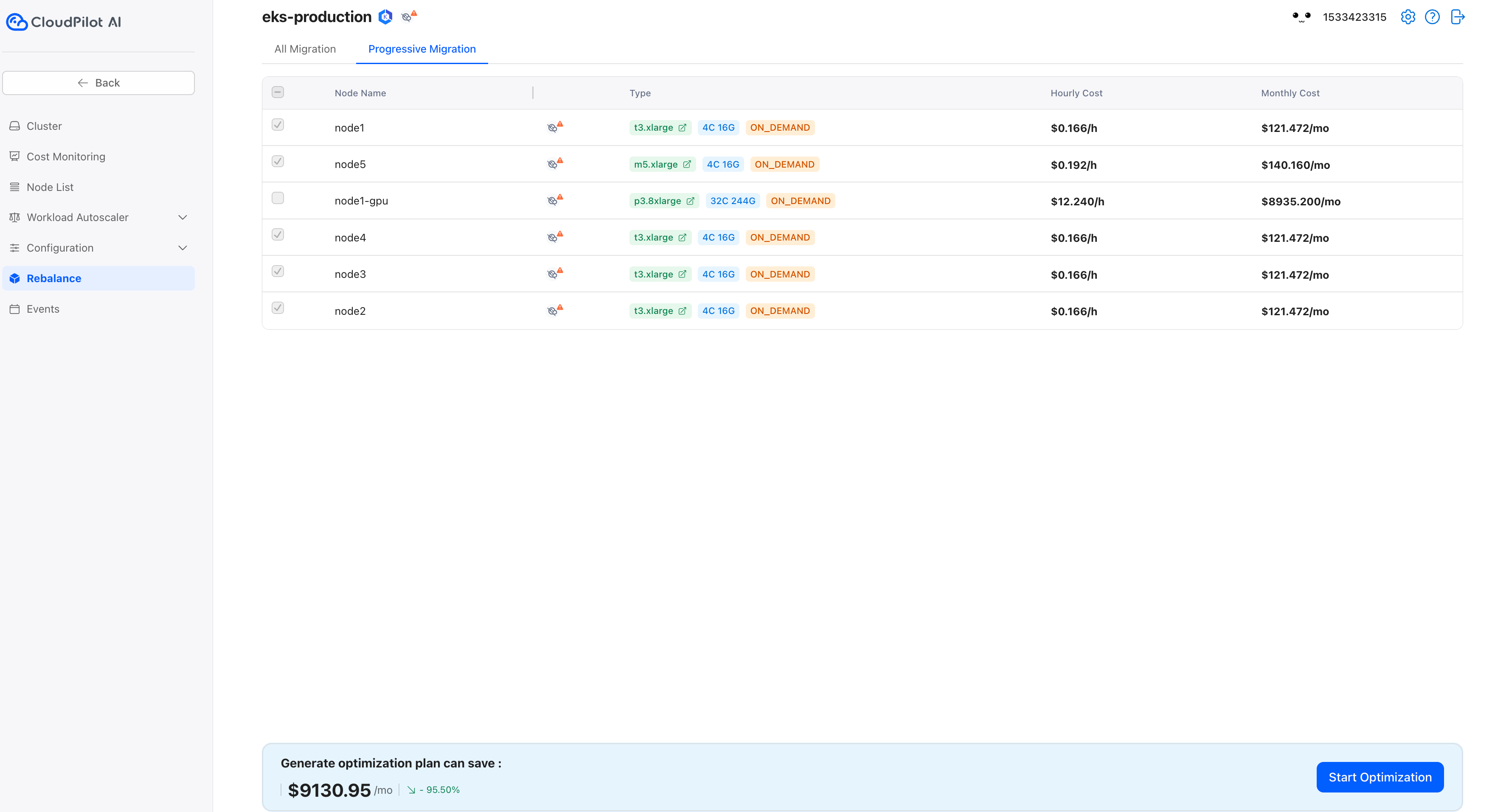Toggle the select-all header checkbox
This screenshot has height=812, width=1506.
[x=278, y=92]
